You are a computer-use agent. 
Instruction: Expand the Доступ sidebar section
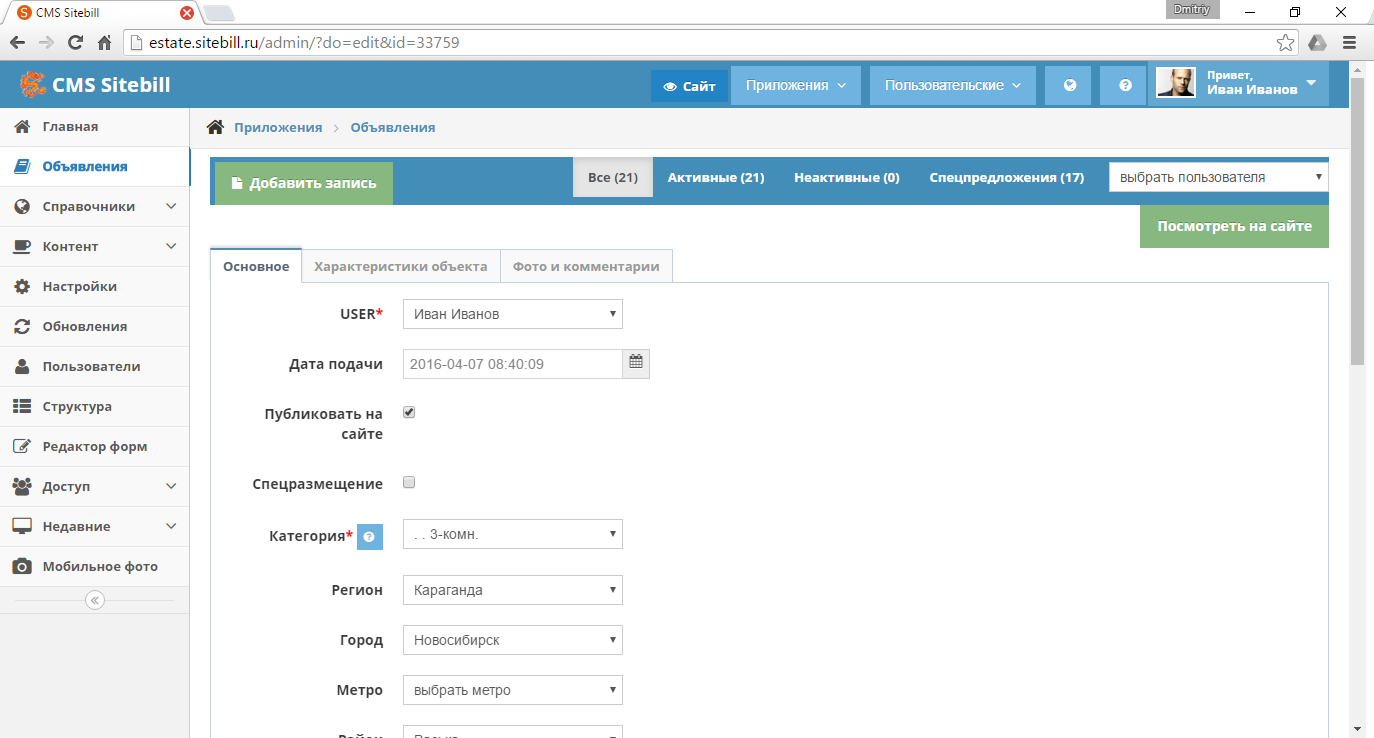pyautogui.click(x=171, y=487)
